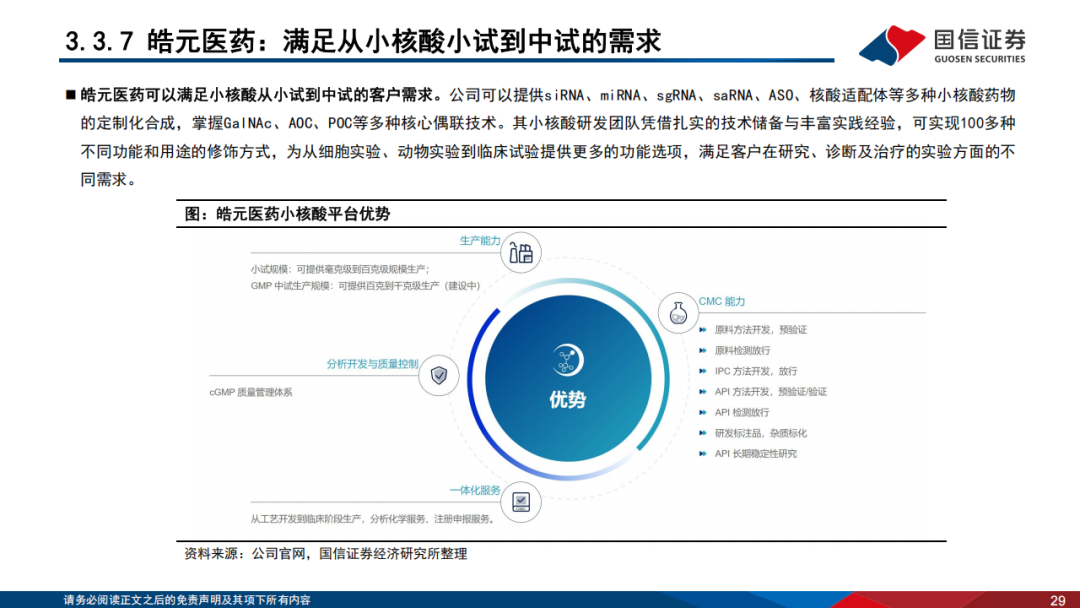Click the text 小试规模：可提供毫克级到百克级规模生产
This screenshot has width=1080, height=608.
pos(340,269)
